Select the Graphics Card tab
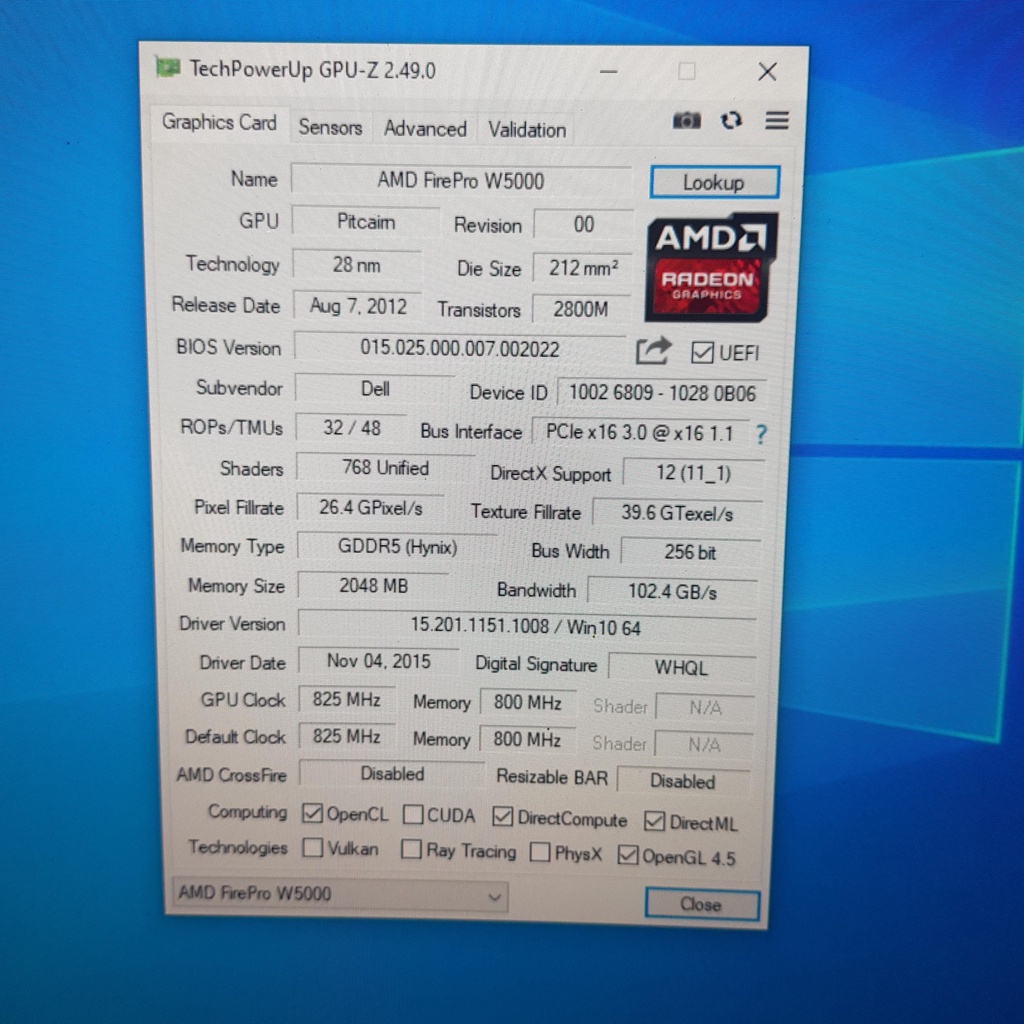 pos(219,122)
